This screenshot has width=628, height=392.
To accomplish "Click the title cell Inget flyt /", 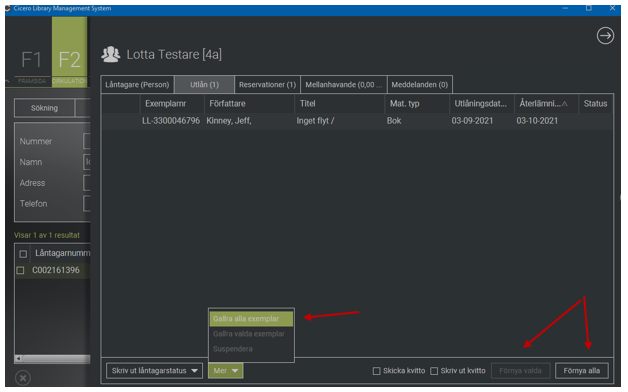I will click(315, 121).
